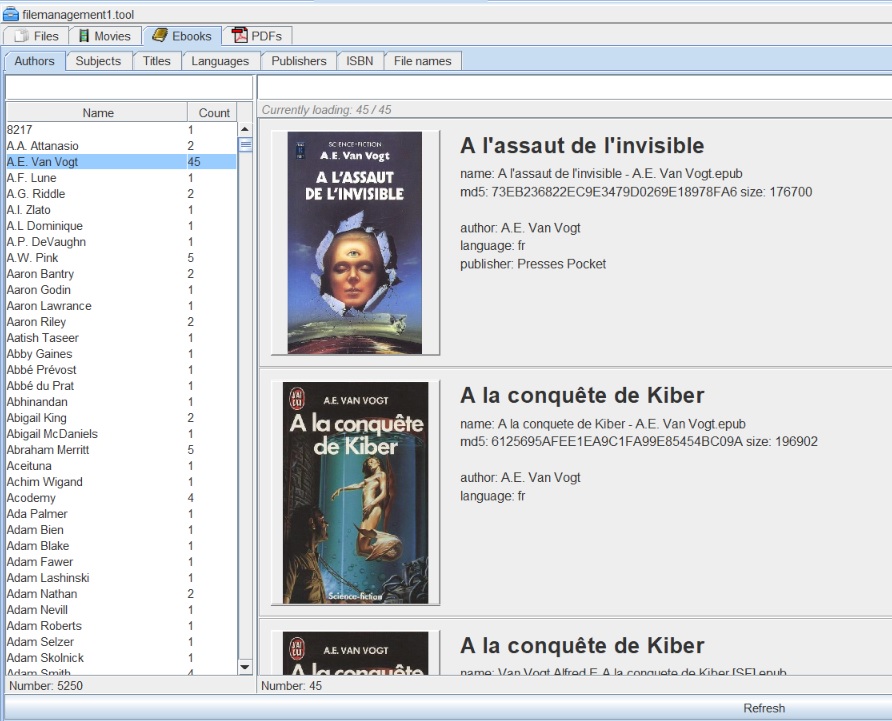Select author "Adam Nevill"
This screenshot has height=721, width=892.
click(x=121, y=609)
